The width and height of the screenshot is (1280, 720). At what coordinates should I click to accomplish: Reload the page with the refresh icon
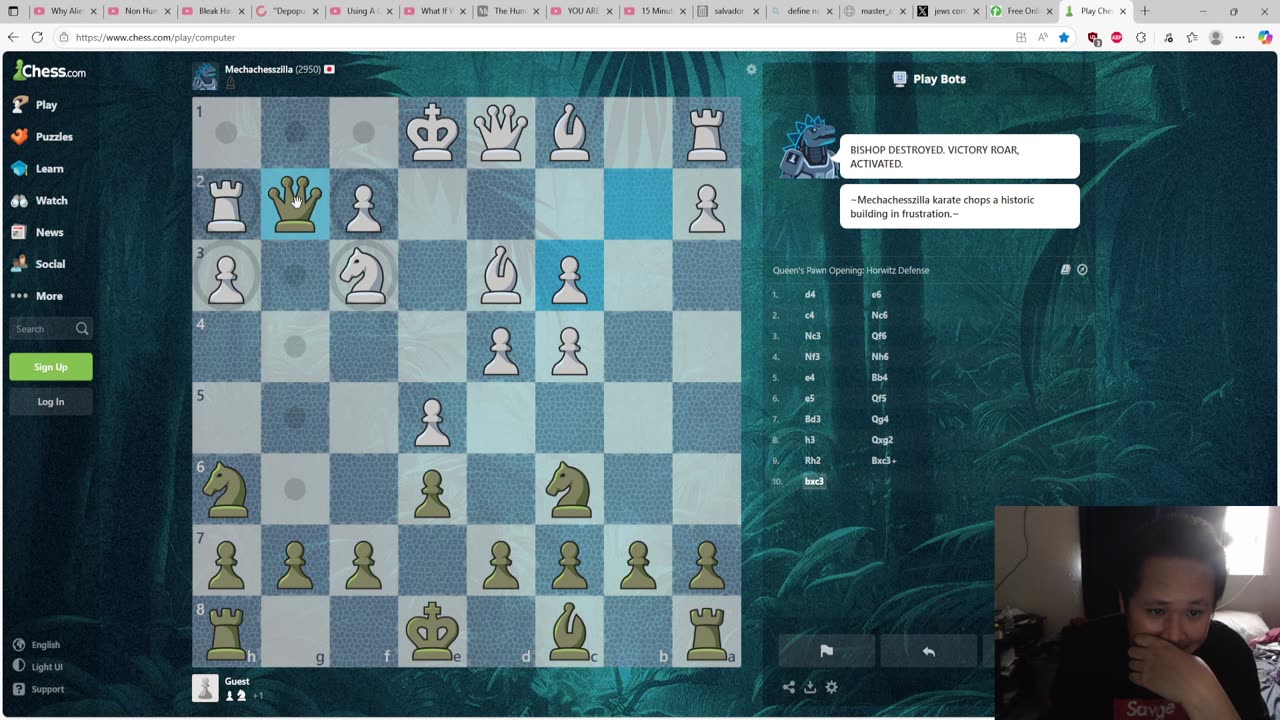coord(37,37)
